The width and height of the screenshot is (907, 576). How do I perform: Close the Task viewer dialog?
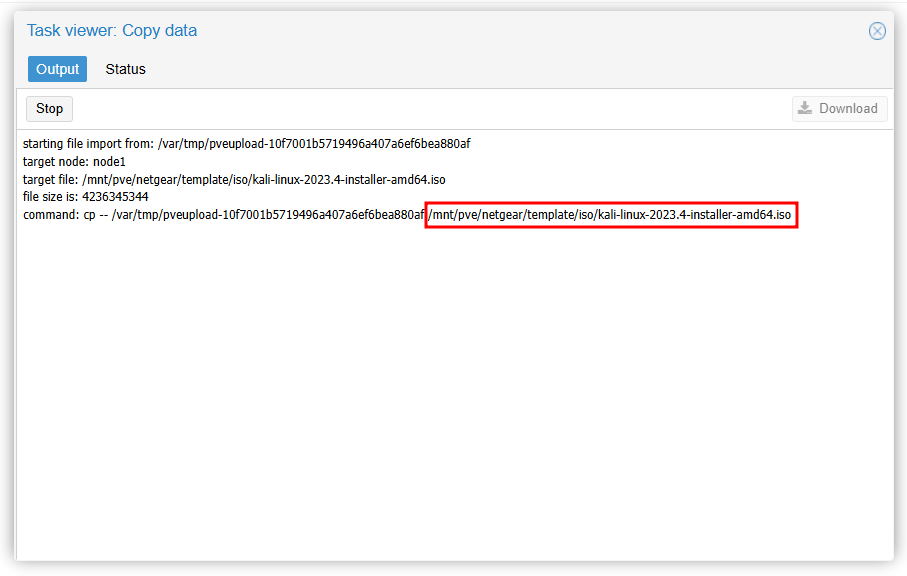tap(877, 31)
